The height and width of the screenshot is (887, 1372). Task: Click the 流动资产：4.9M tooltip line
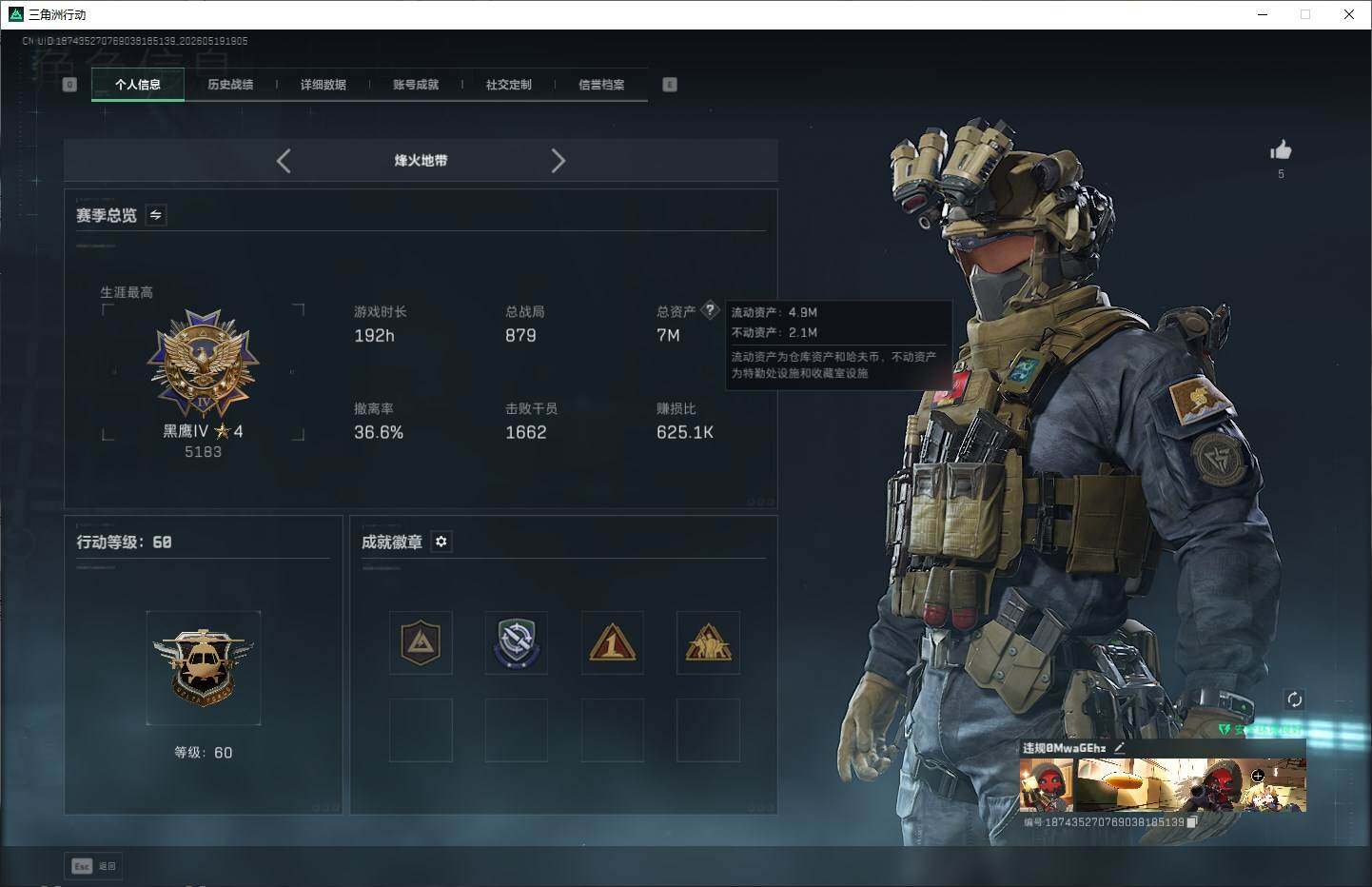774,312
